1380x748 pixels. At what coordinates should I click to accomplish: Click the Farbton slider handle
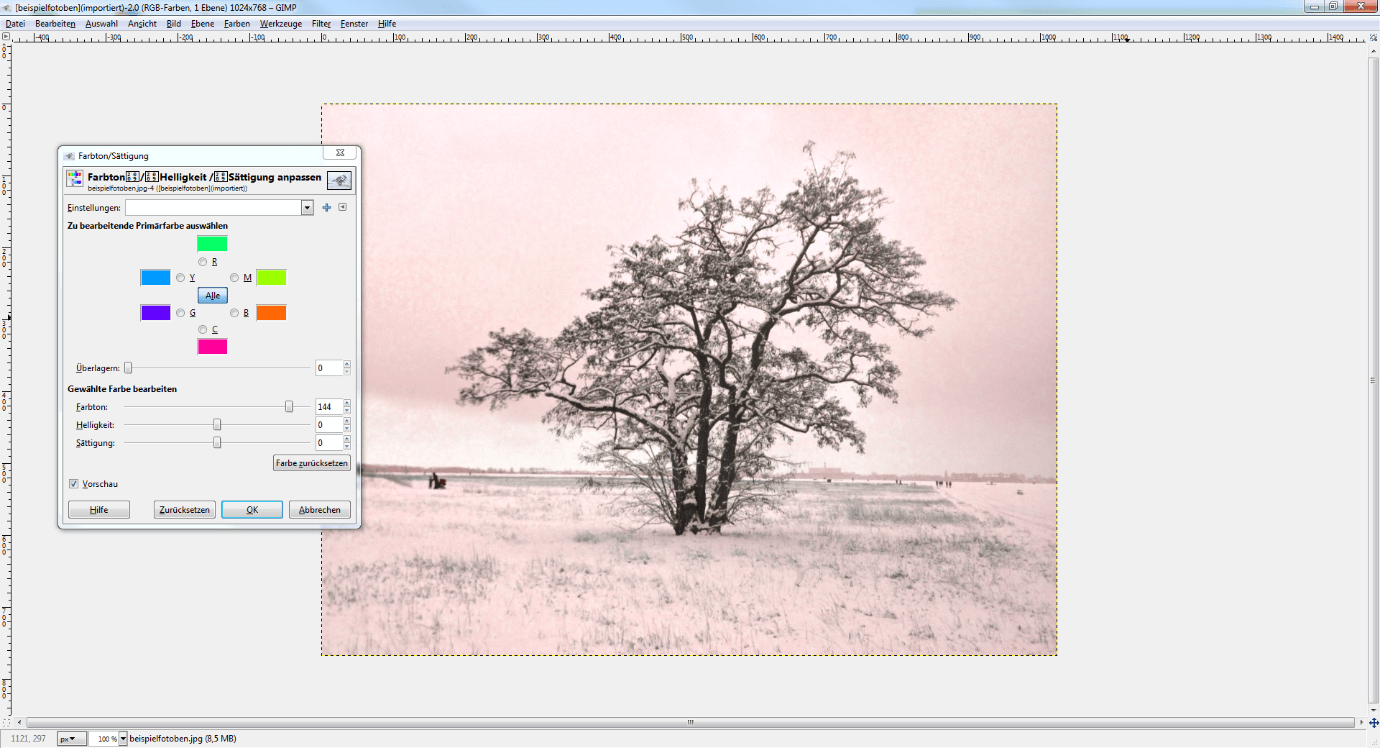point(289,407)
